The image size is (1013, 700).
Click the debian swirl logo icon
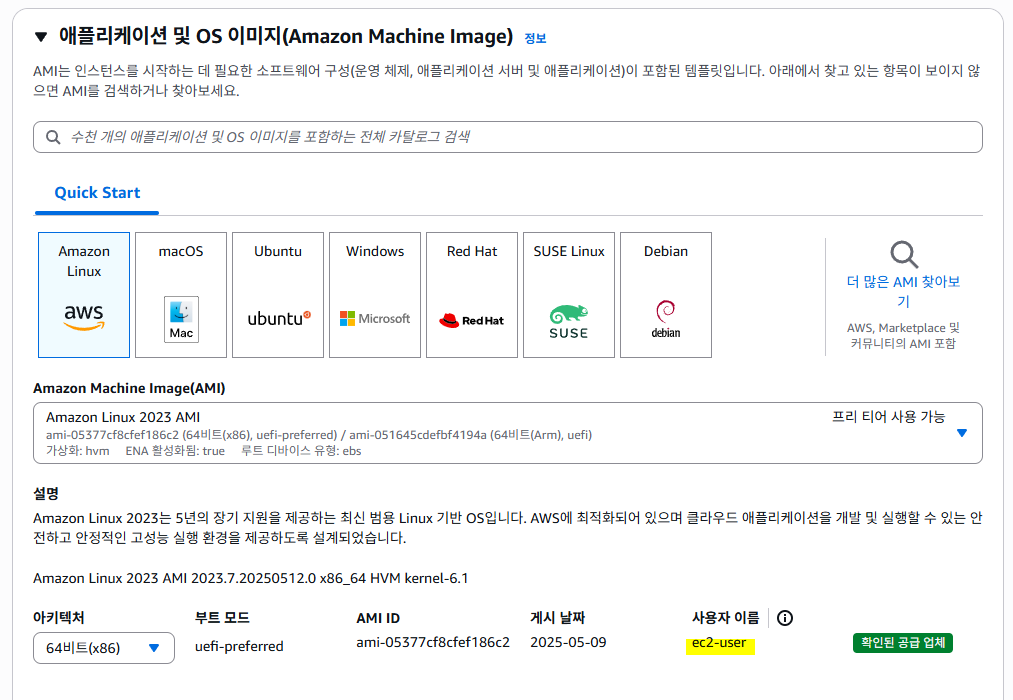(x=665, y=319)
